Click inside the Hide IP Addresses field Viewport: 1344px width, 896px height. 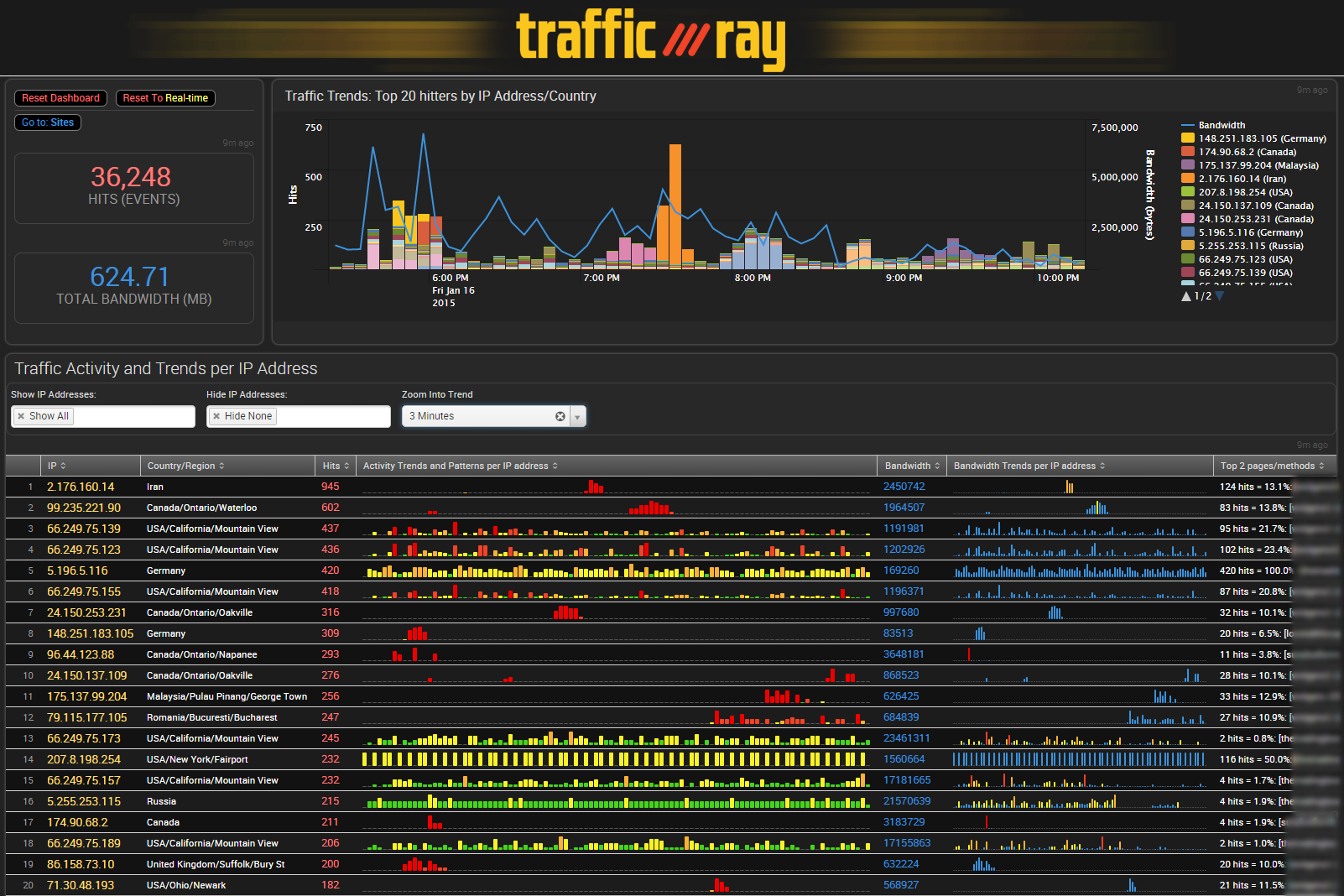pyautogui.click(x=299, y=417)
